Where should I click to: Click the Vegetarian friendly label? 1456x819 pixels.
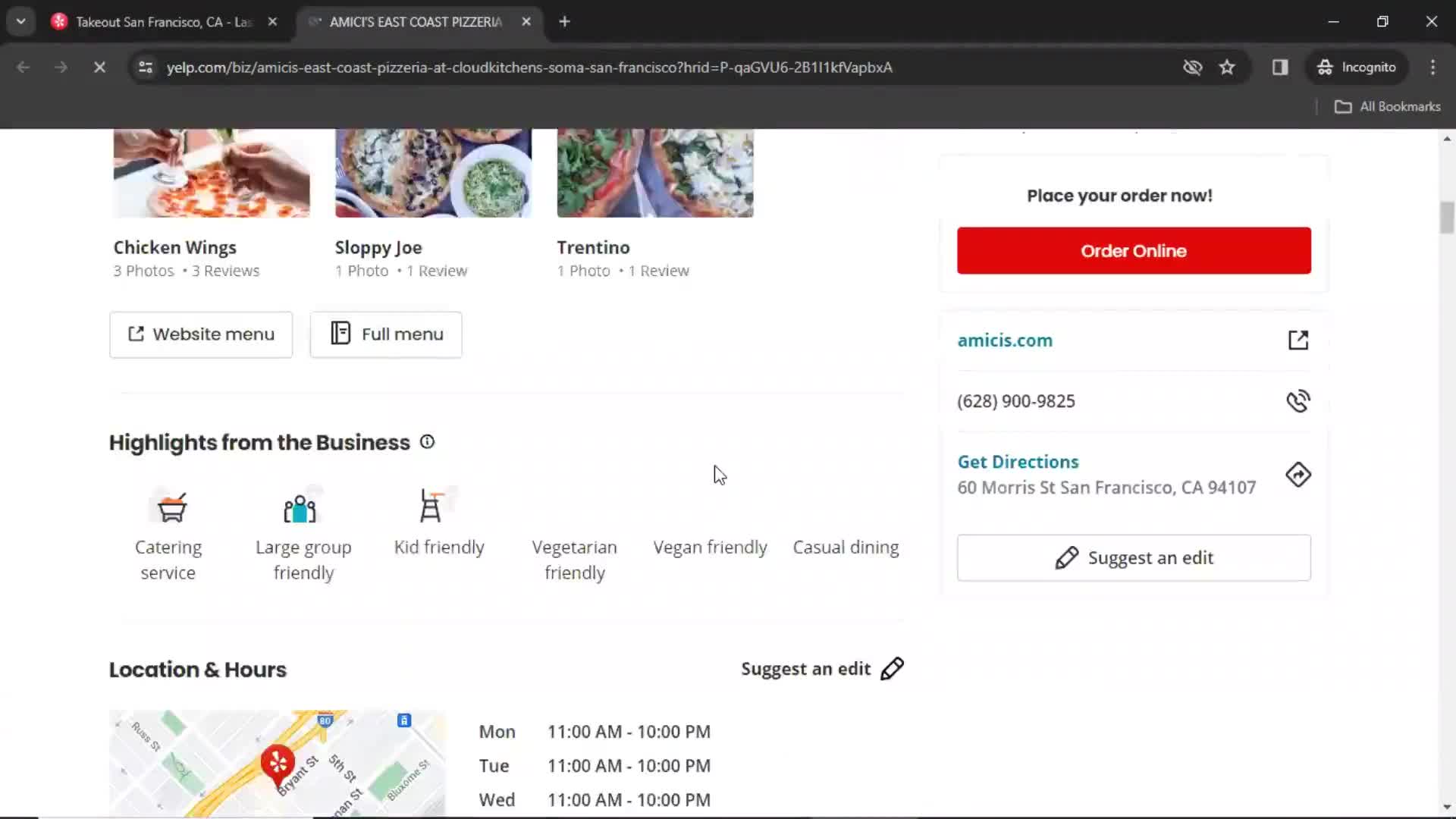click(575, 560)
